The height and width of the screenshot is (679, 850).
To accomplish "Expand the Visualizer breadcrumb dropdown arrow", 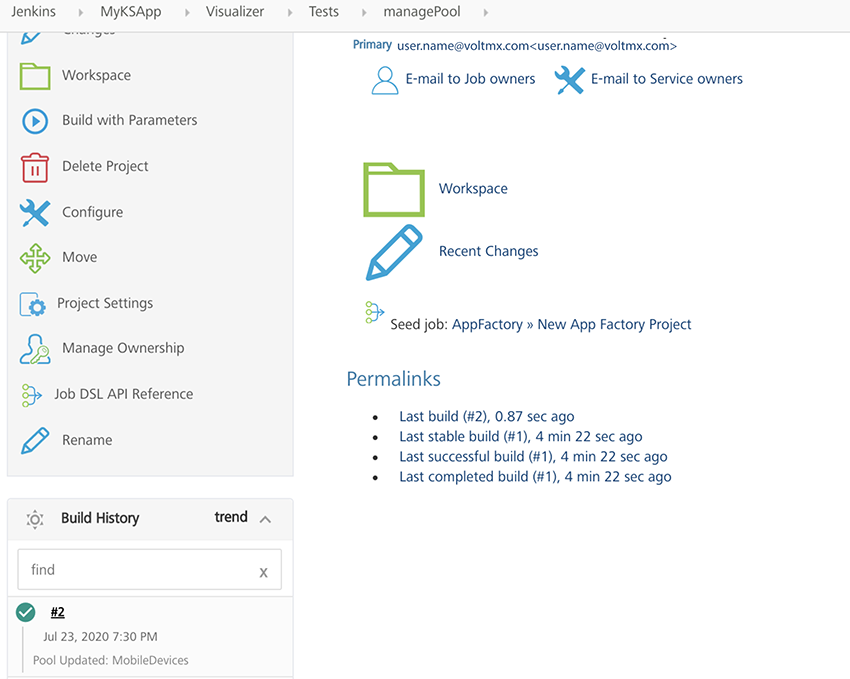I will coord(287,12).
